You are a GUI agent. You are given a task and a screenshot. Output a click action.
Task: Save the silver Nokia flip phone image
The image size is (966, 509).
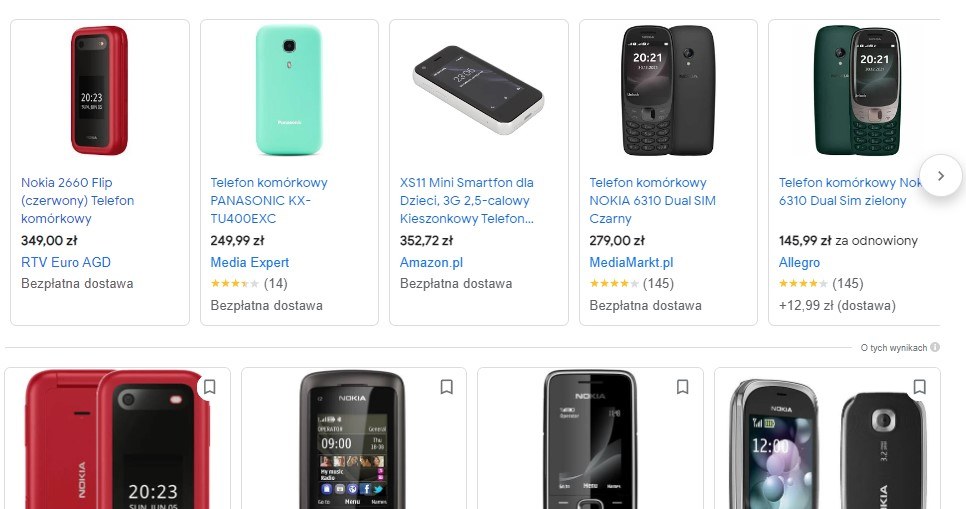[919, 387]
